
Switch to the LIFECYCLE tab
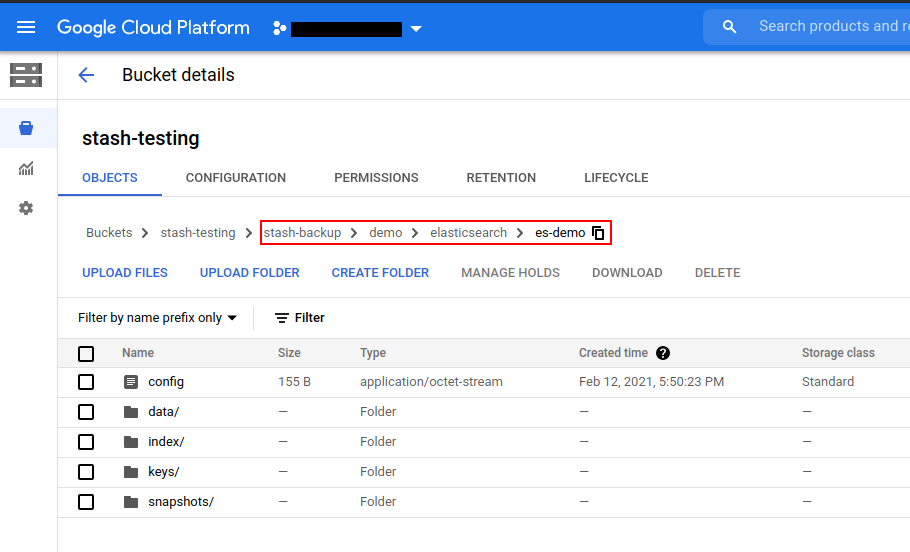tap(616, 178)
